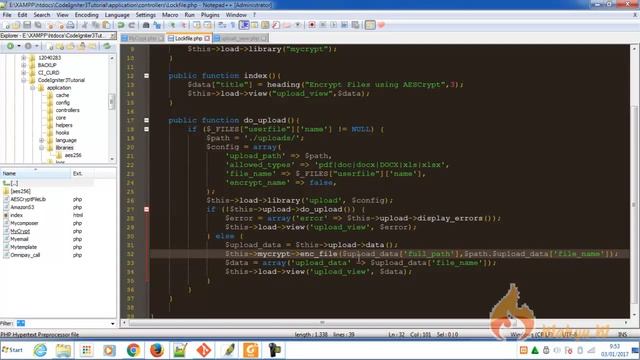Screen dimensions: 640x360
Task: Click the Zoom In toolbar icon
Action: (x=172, y=25)
